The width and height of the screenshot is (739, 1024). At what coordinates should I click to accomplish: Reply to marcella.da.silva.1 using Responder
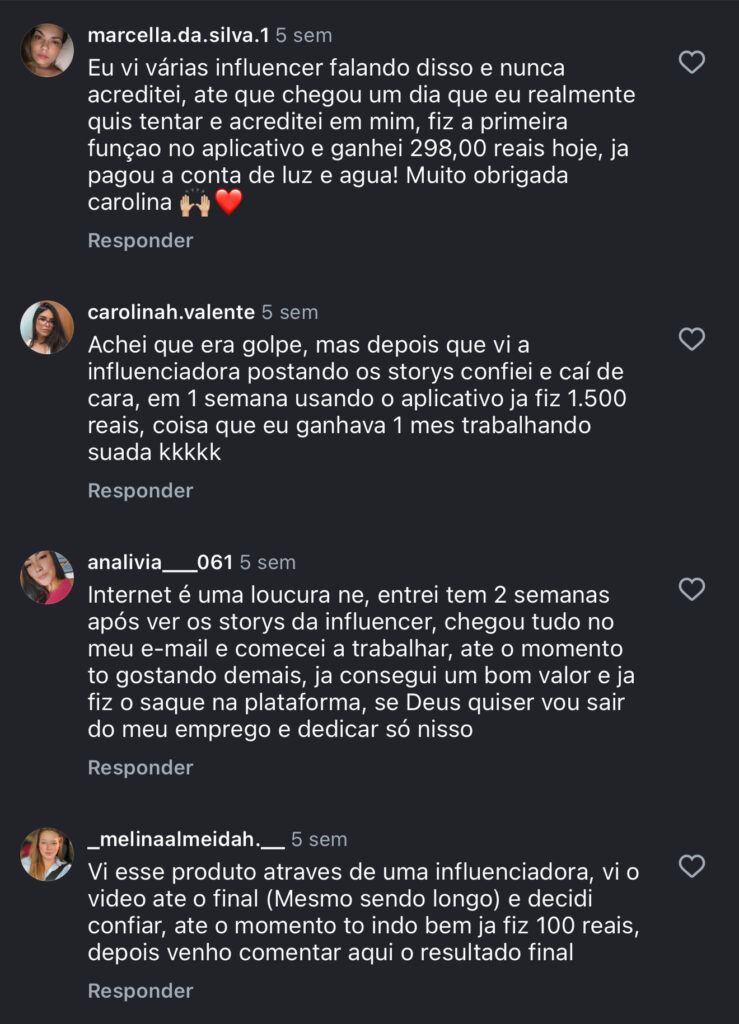140,241
